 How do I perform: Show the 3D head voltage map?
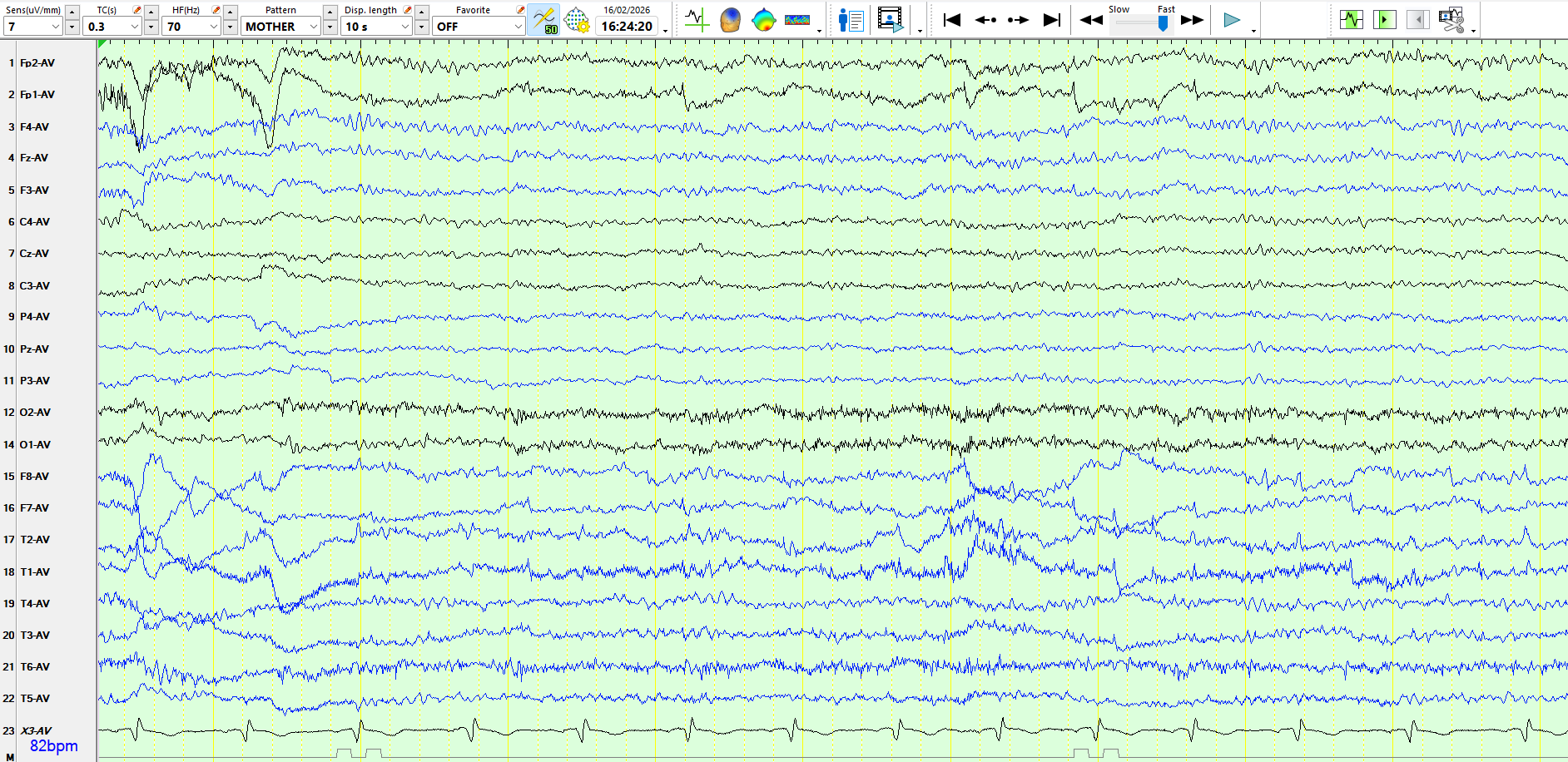(x=730, y=20)
